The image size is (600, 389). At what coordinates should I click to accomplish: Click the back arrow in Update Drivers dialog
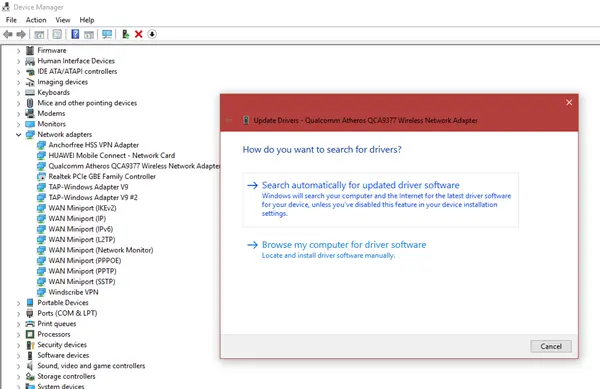(x=229, y=120)
